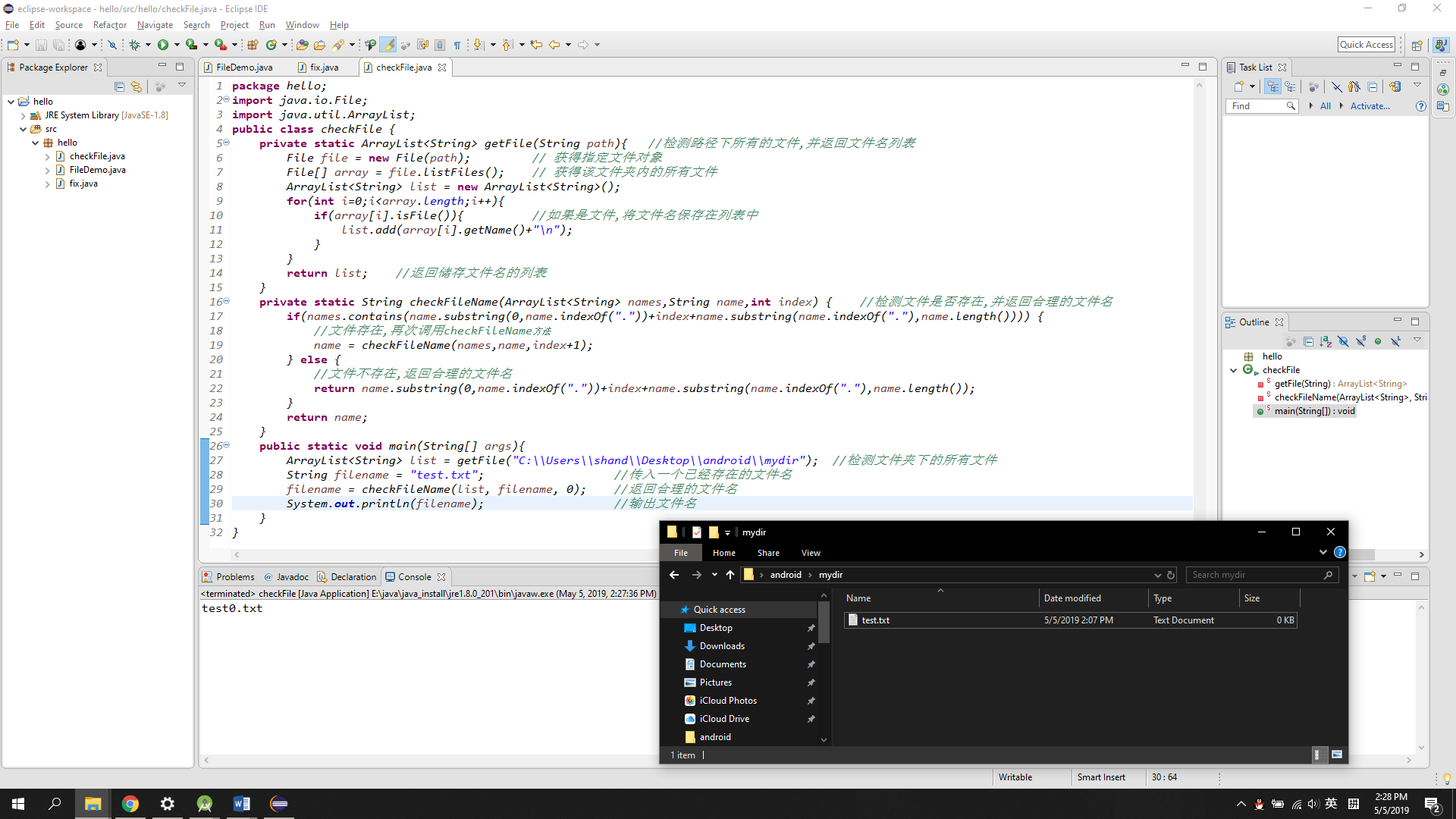Toggle Show Whitespace Characters pilcrow icon
Viewport: 1456px width, 819px height.
click(x=457, y=45)
